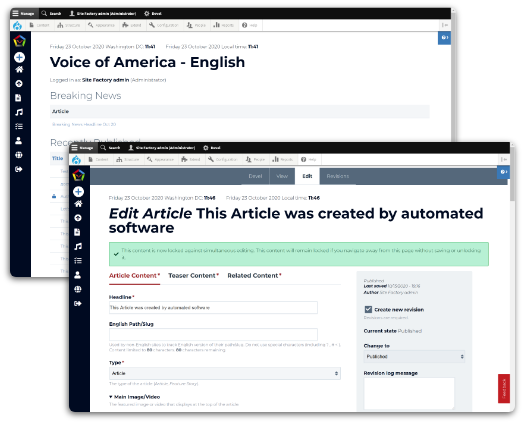Open People menu in Edit Article window

255,159
